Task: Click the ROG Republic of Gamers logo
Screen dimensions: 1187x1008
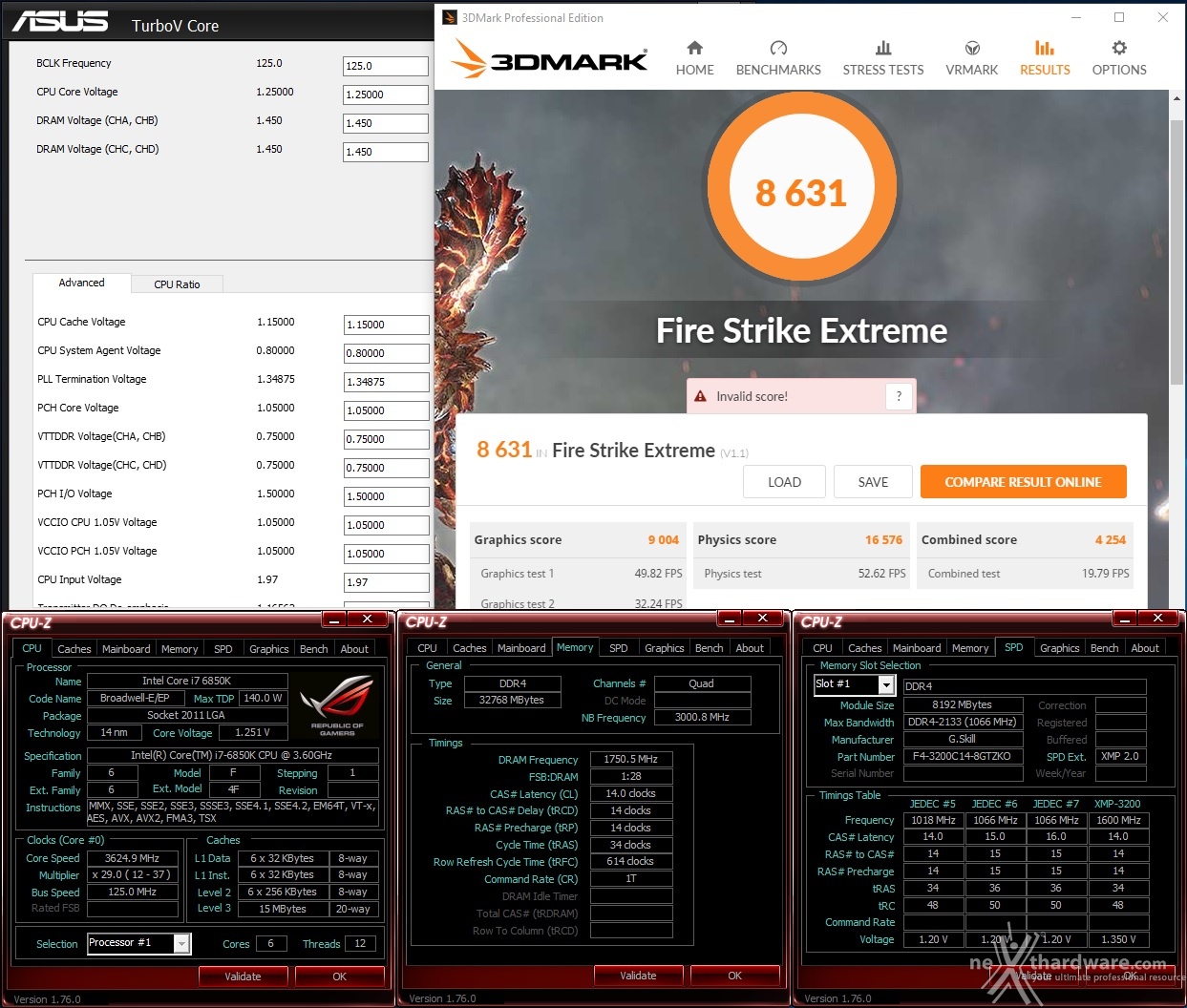Action: (337, 704)
